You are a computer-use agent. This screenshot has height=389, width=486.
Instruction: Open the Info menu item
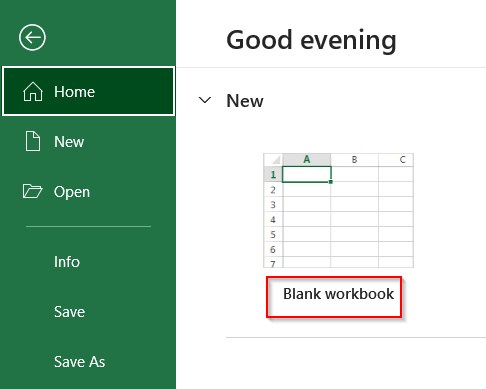click(x=67, y=262)
